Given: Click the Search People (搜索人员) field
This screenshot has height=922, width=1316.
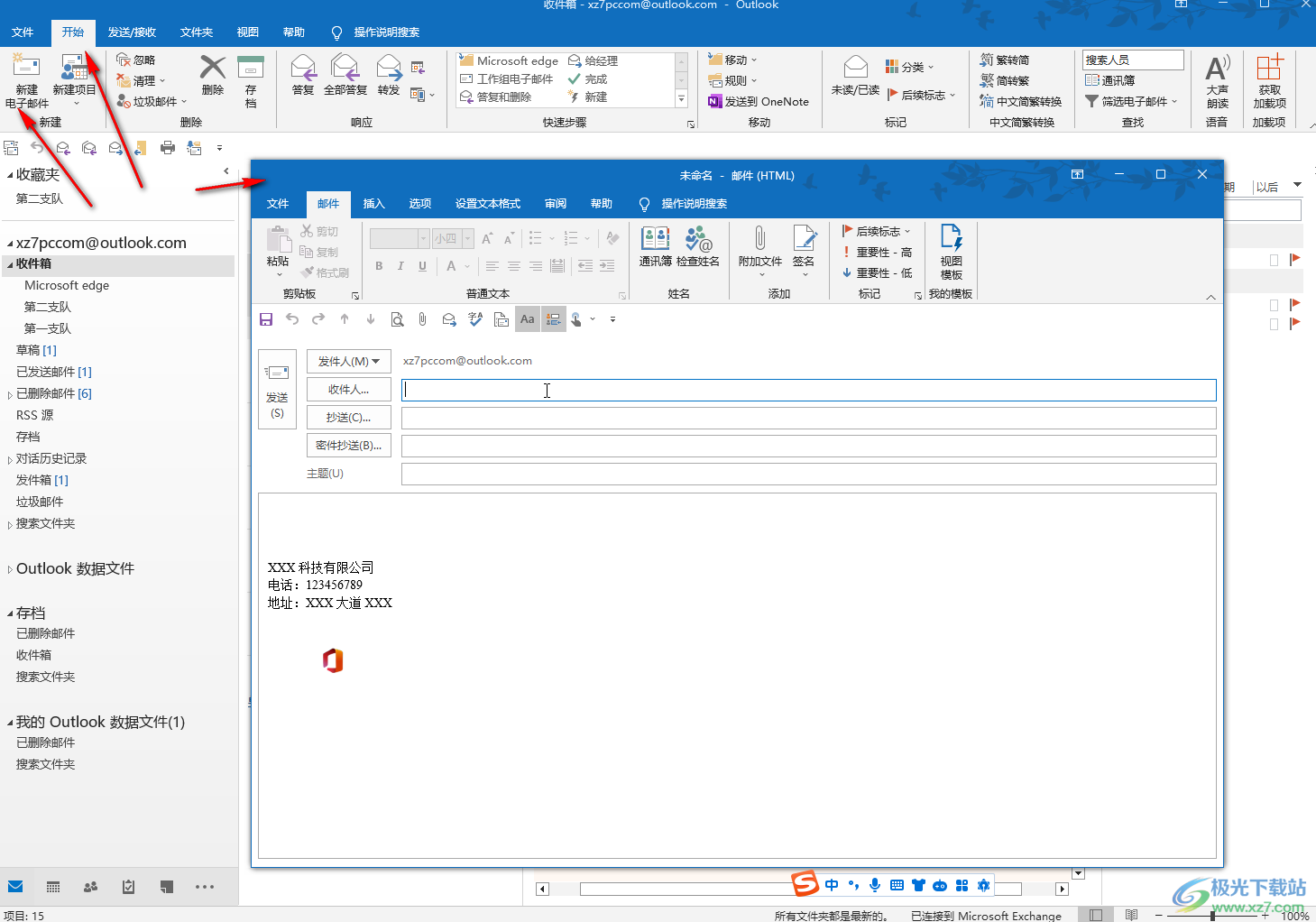Looking at the screenshot, I should (1133, 60).
